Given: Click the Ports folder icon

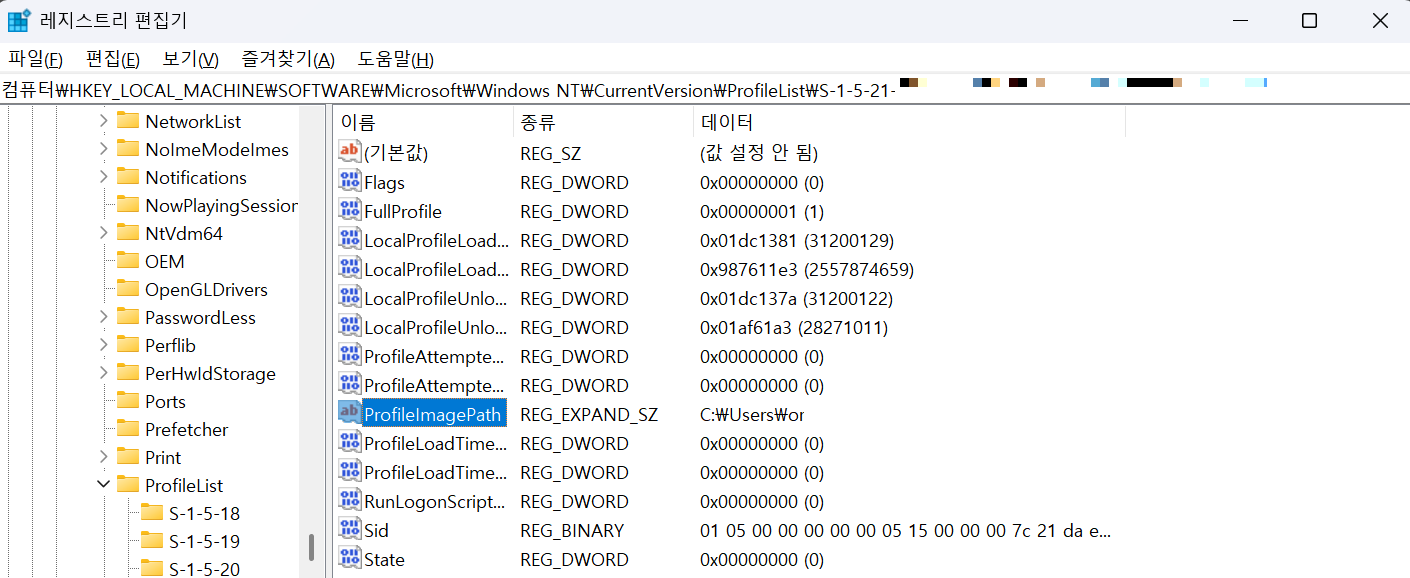Looking at the screenshot, I should pos(128,401).
